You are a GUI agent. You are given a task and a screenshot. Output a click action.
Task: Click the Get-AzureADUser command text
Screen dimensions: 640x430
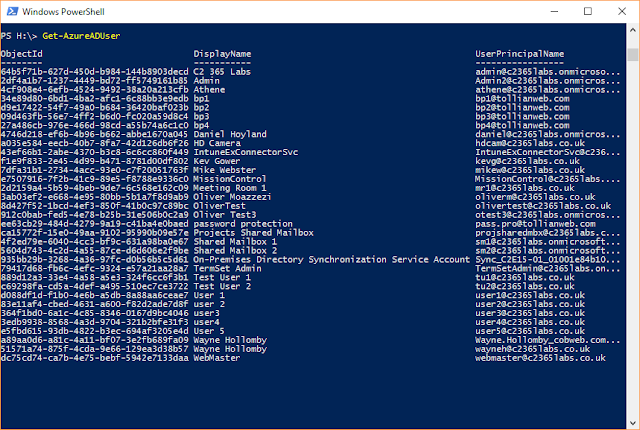pos(81,36)
